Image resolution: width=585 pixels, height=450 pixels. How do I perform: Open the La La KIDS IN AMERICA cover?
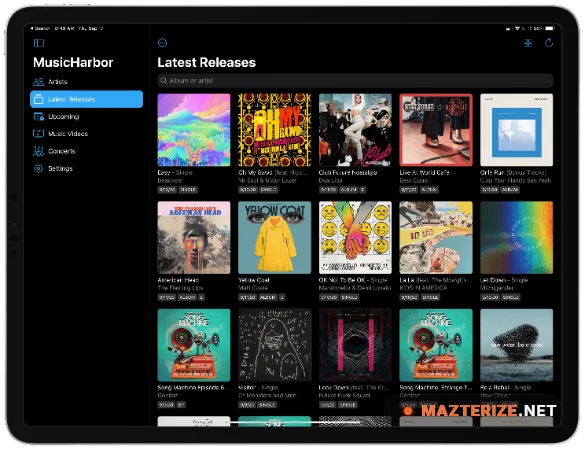(436, 238)
